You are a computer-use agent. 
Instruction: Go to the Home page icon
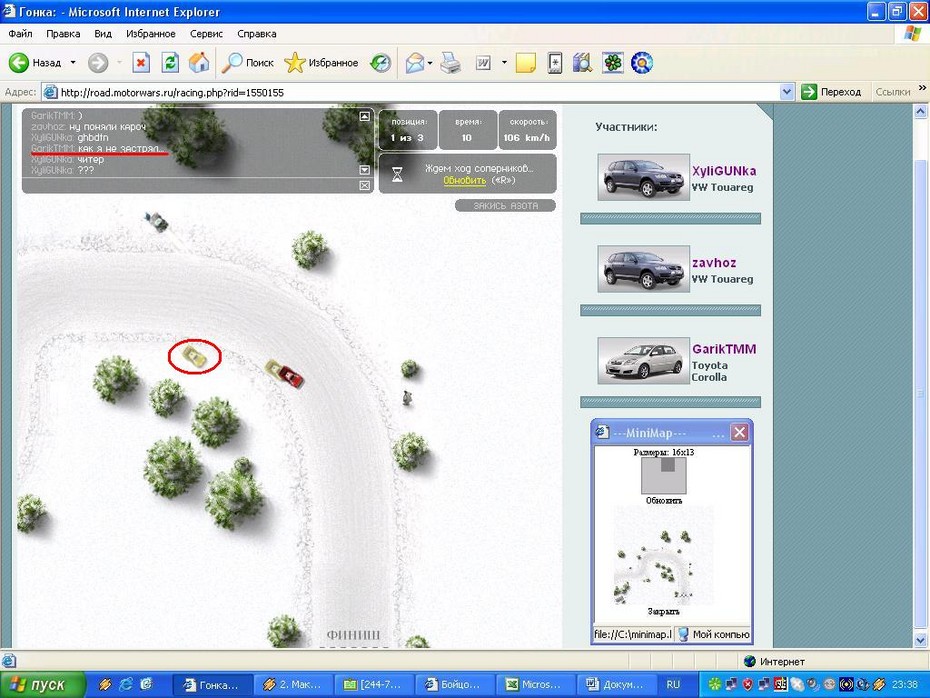point(199,62)
